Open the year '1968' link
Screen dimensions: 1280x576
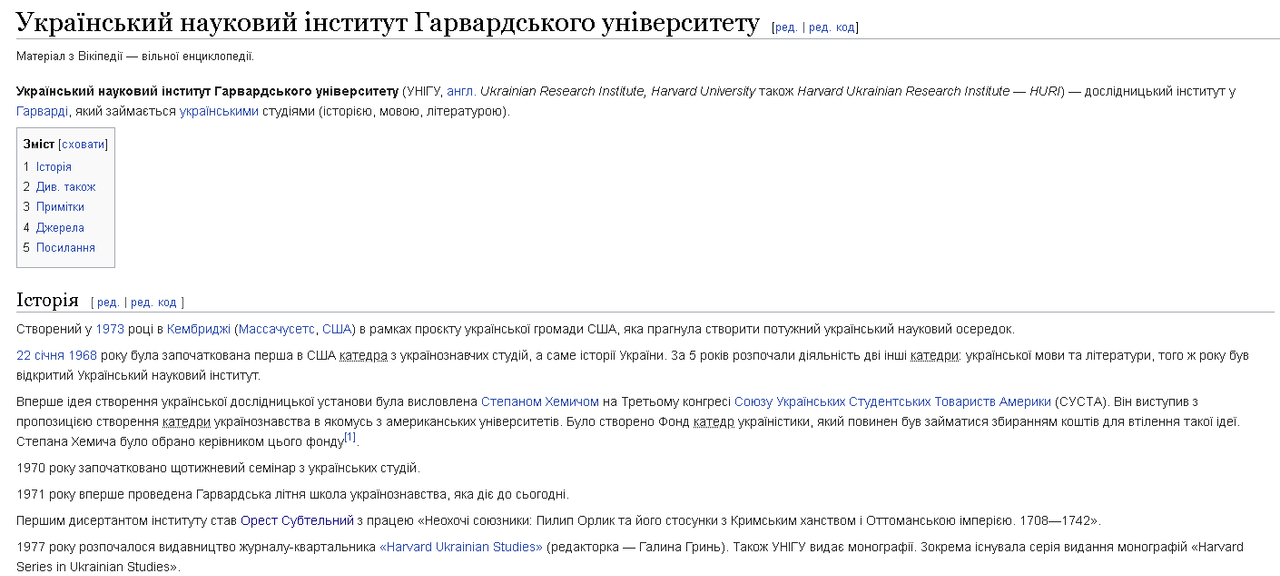[83, 355]
